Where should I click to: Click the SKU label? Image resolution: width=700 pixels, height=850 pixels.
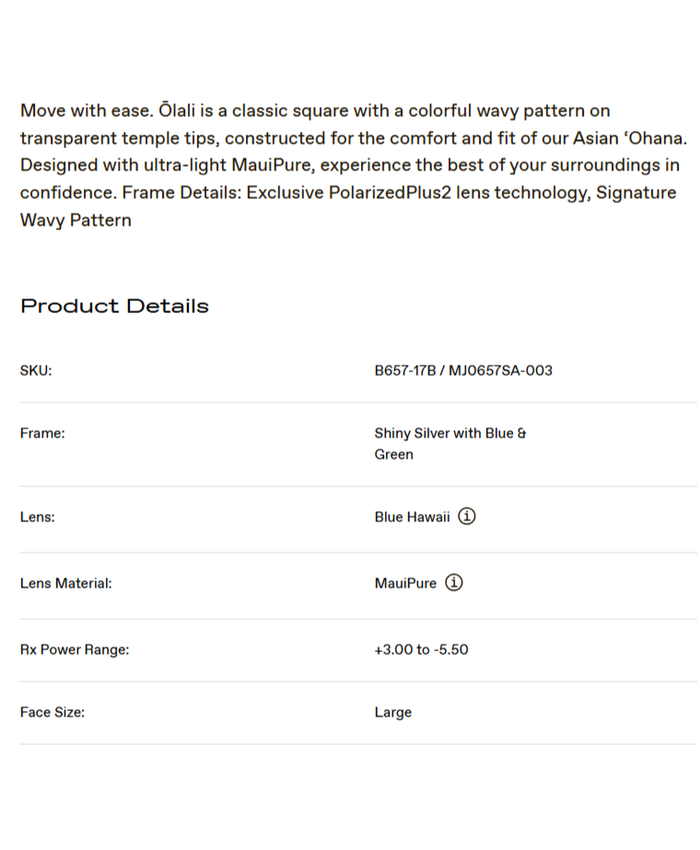click(x=36, y=370)
